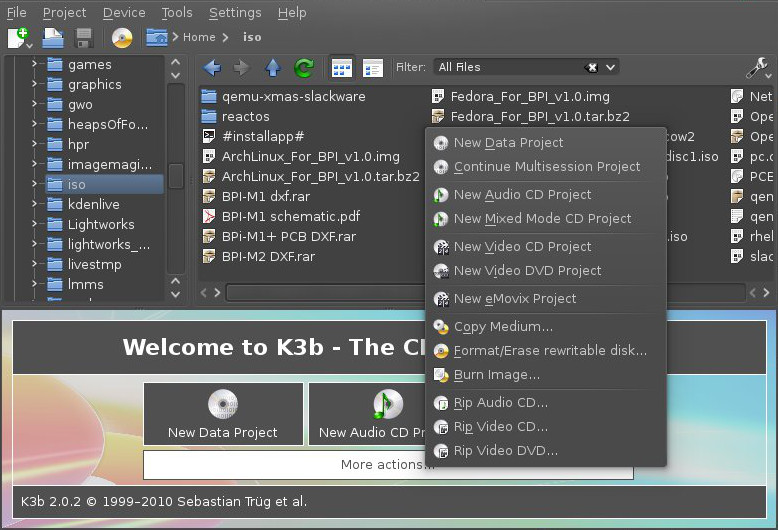
Task: Click the back navigation arrow
Action: pos(212,68)
